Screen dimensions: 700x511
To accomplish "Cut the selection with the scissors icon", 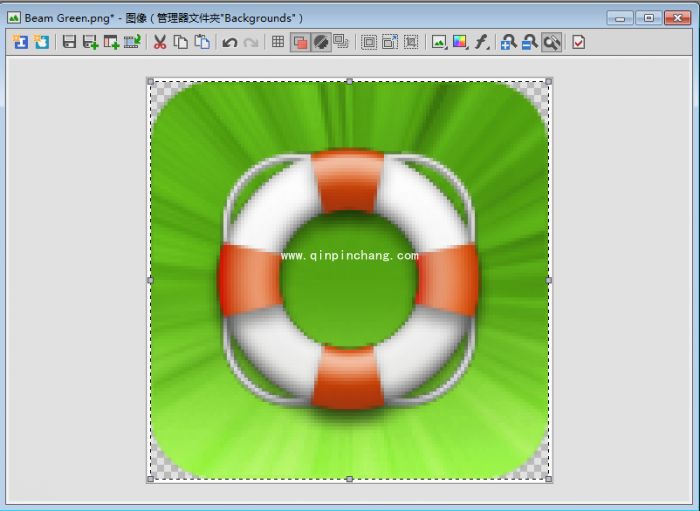I will pos(159,42).
